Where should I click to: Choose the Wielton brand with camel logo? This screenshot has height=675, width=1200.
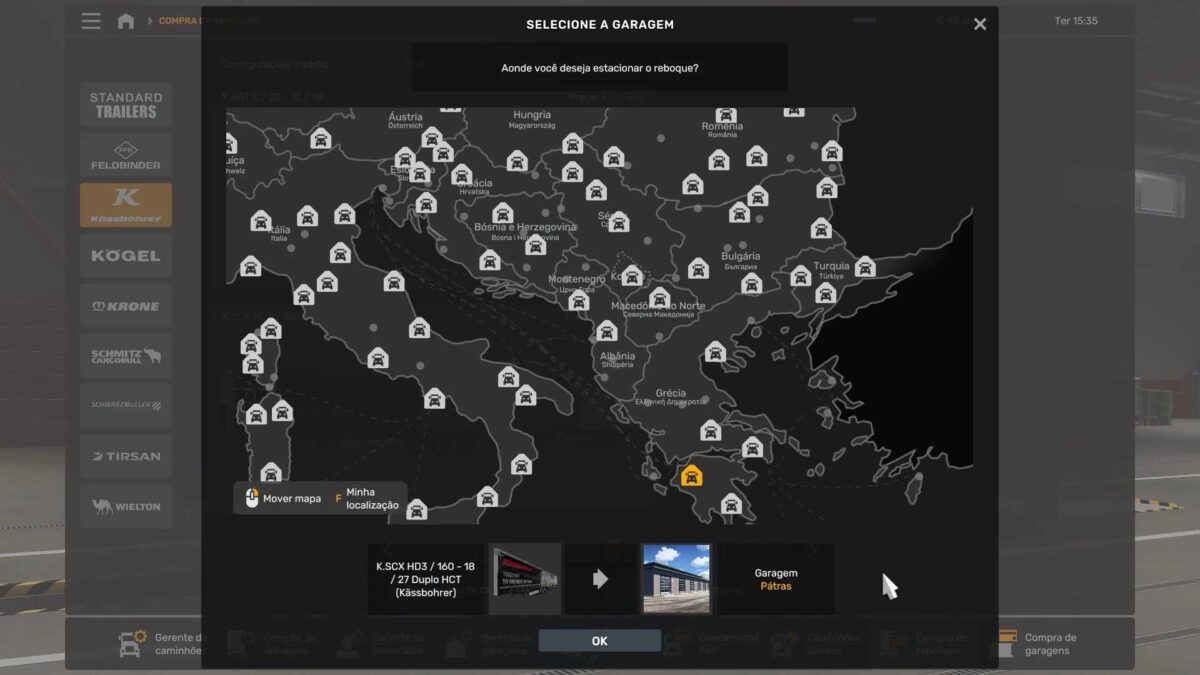(x=126, y=506)
